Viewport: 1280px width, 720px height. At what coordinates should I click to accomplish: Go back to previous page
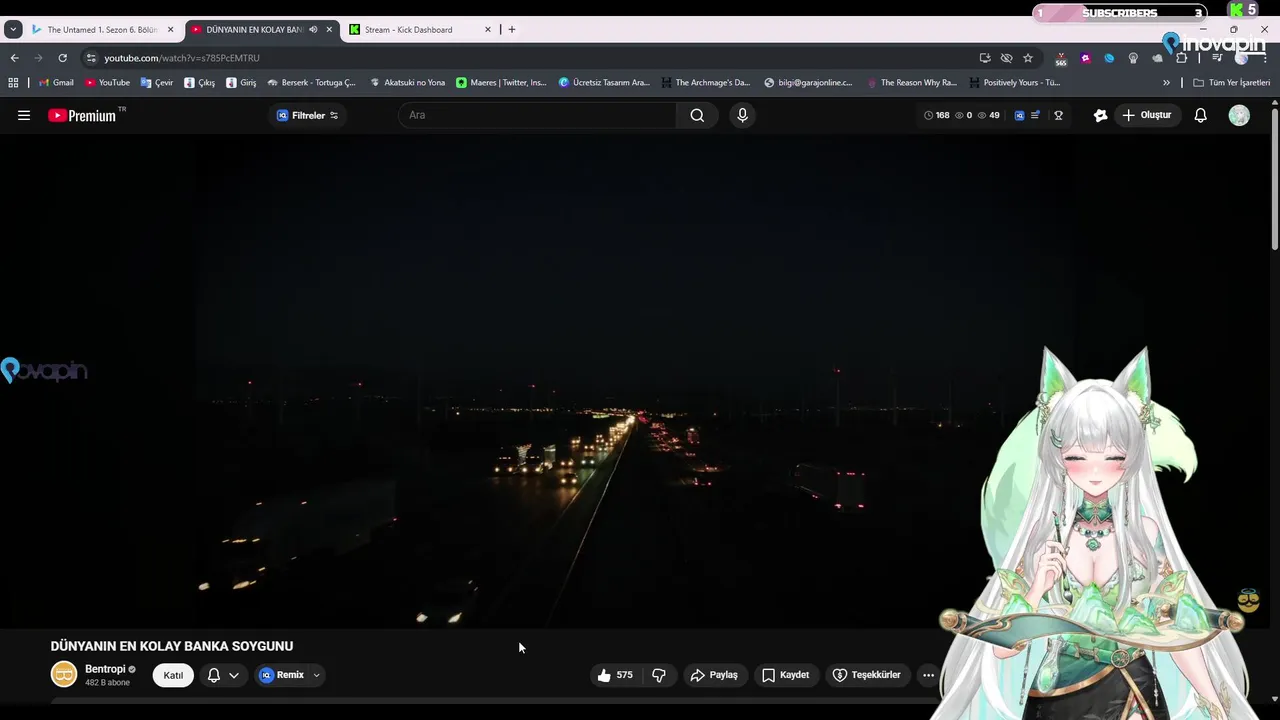tap(14, 58)
